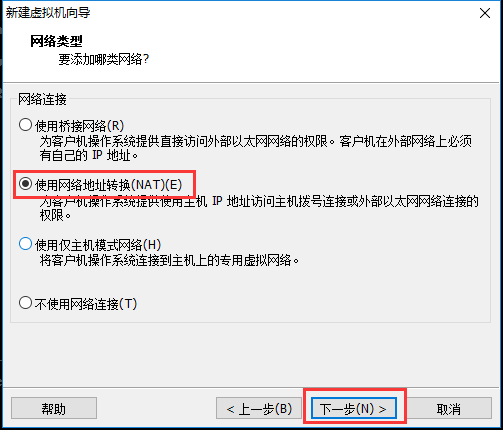
Task: Open help with the 帮助 button
Action: [x=54, y=408]
